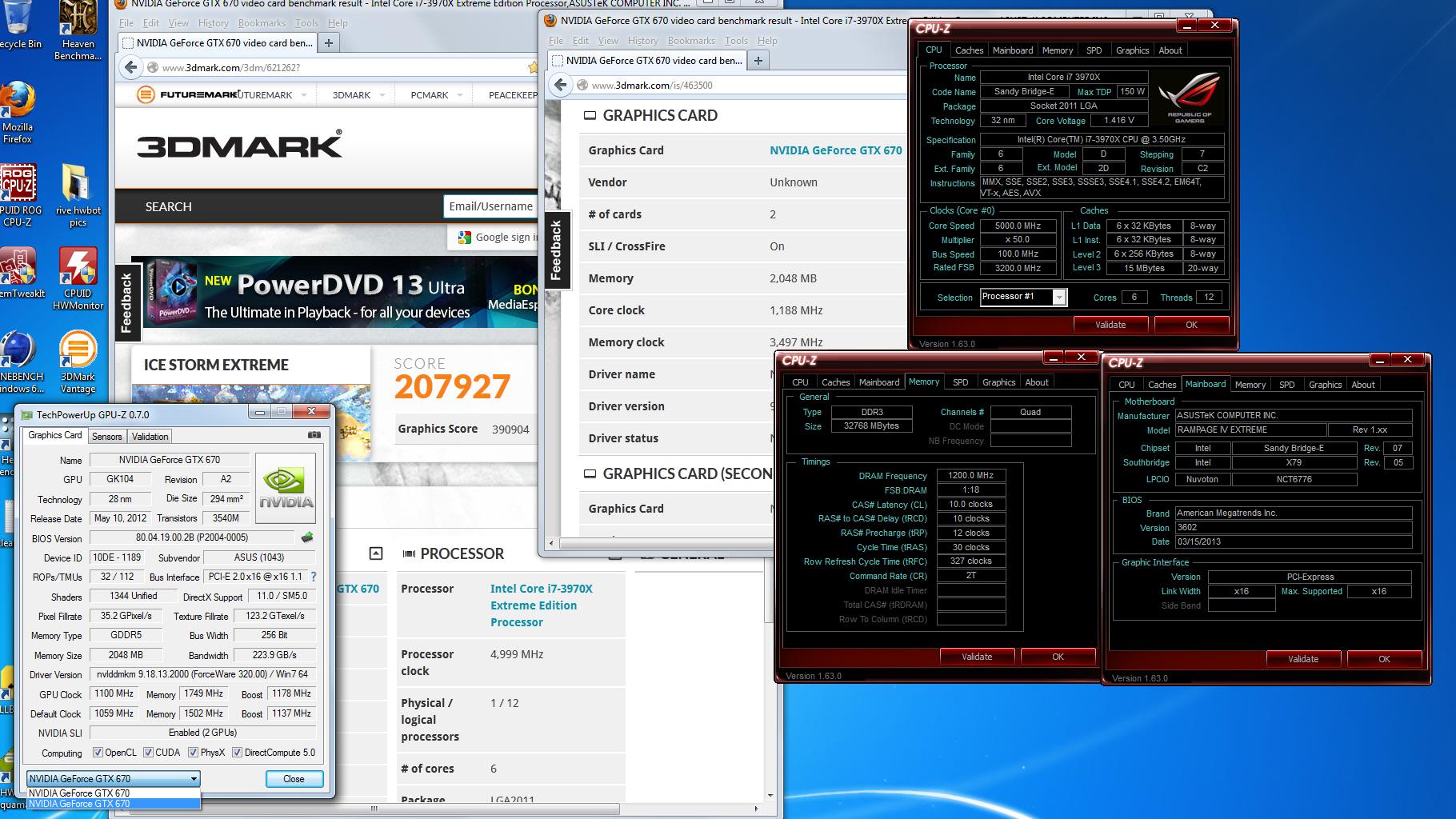Select the first NVIDIA GeForce GTX 670 dropdown entry
This screenshot has height=819, width=1456.
pos(113,793)
